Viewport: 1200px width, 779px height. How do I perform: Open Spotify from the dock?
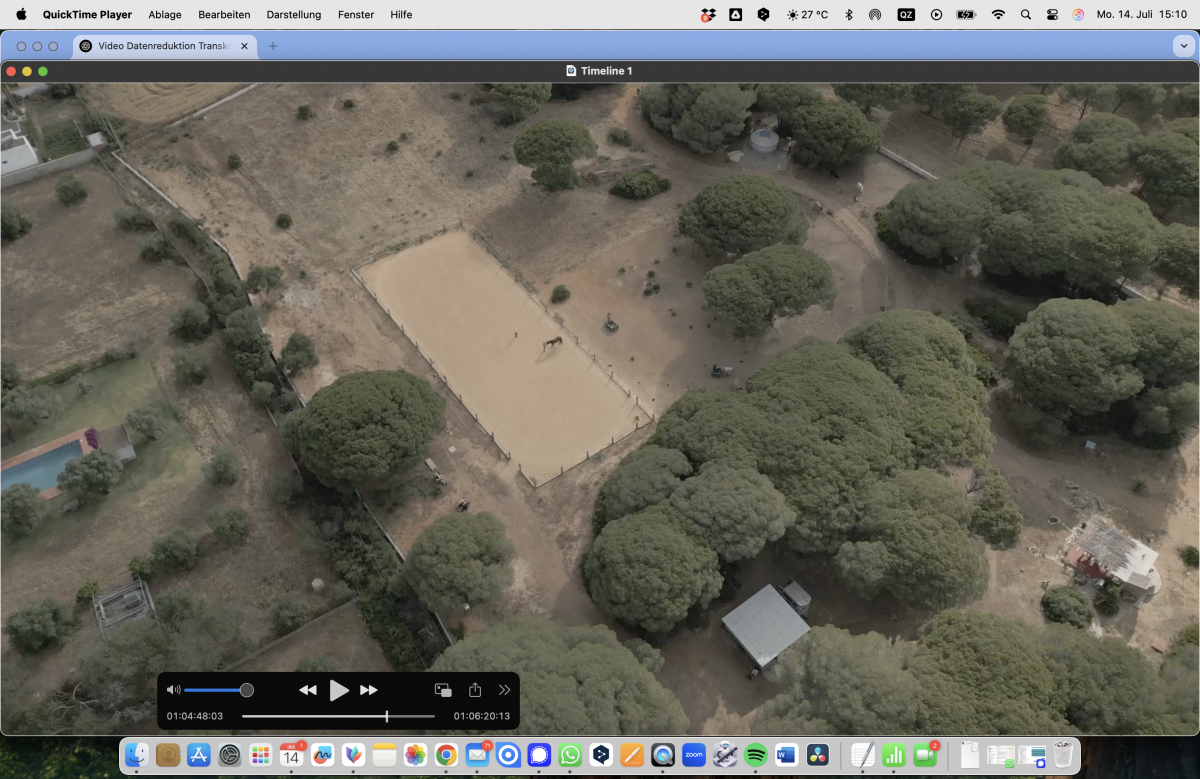click(756, 755)
